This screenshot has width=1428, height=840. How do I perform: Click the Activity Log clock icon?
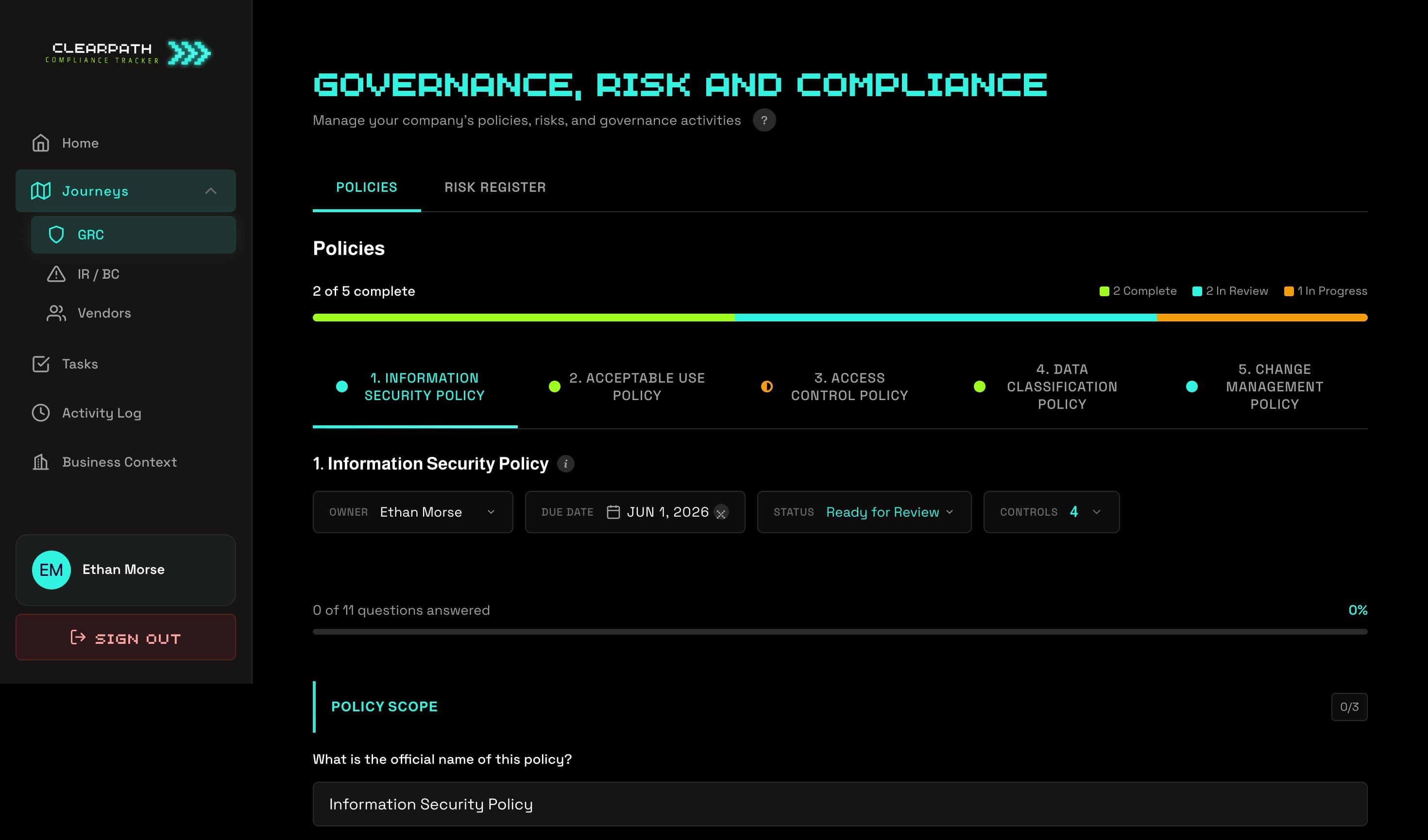tap(41, 413)
